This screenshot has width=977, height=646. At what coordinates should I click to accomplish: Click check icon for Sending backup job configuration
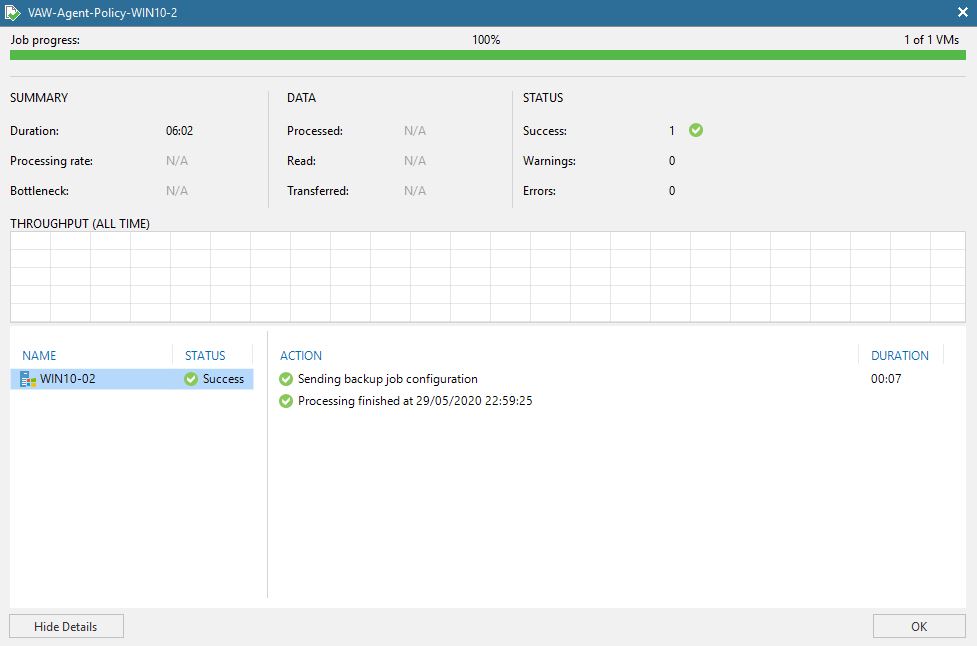286,379
